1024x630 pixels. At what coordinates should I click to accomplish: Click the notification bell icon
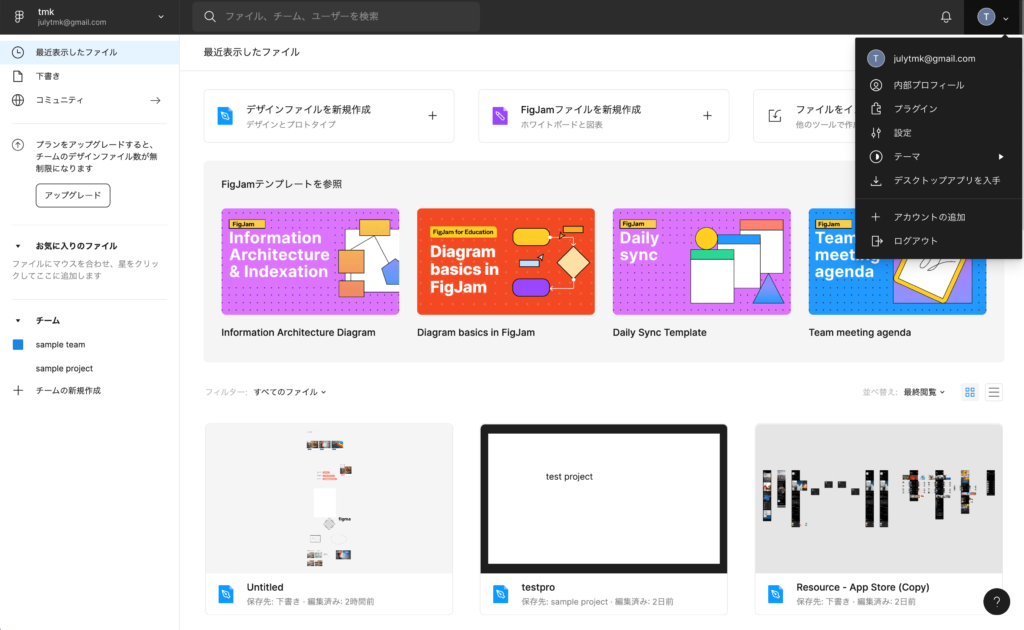pyautogui.click(x=946, y=17)
